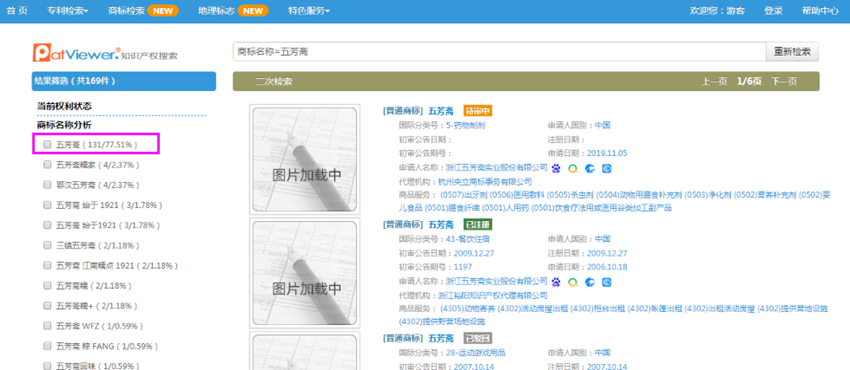Click Baidu paw icon in registered 已注册 result

[556, 282]
